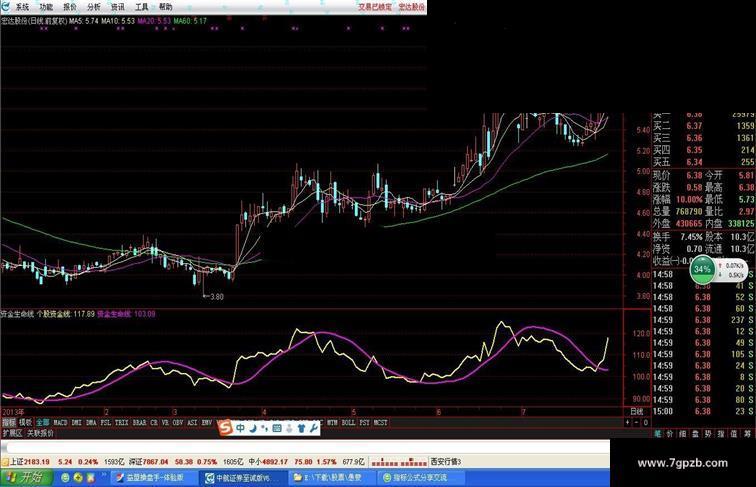Switch indicator to EMV
756x487 pixels.
(207, 422)
